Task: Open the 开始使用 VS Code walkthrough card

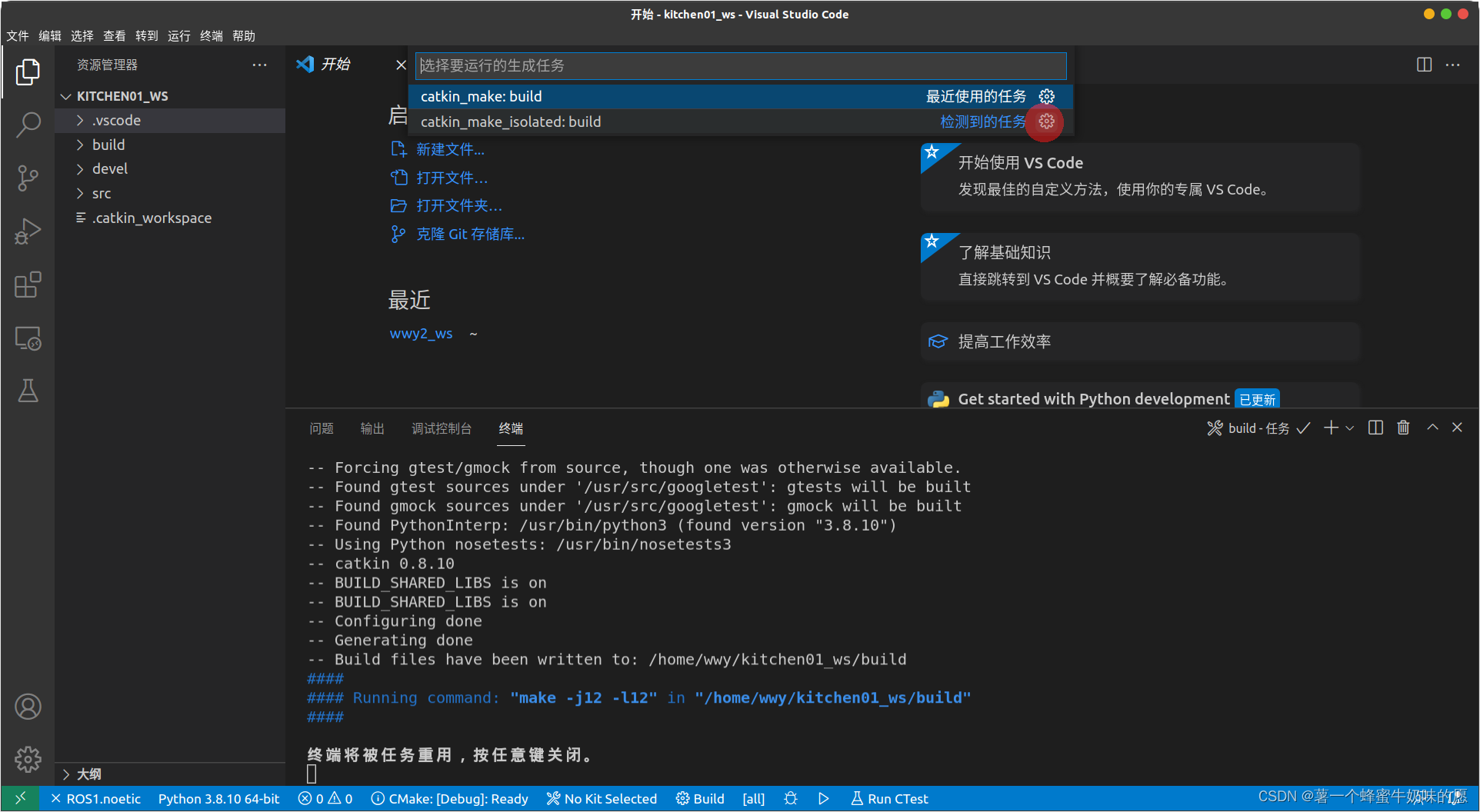Action: (x=1140, y=177)
